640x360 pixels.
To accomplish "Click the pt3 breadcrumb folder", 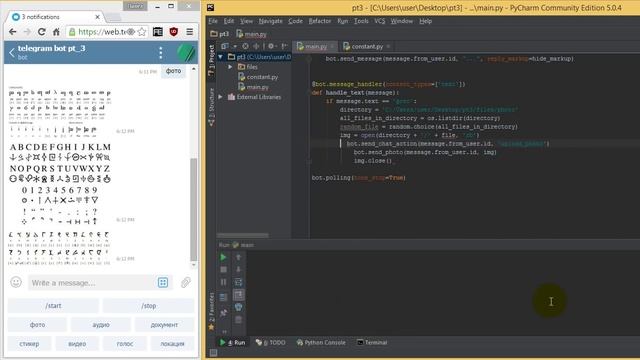I will 220,34.
